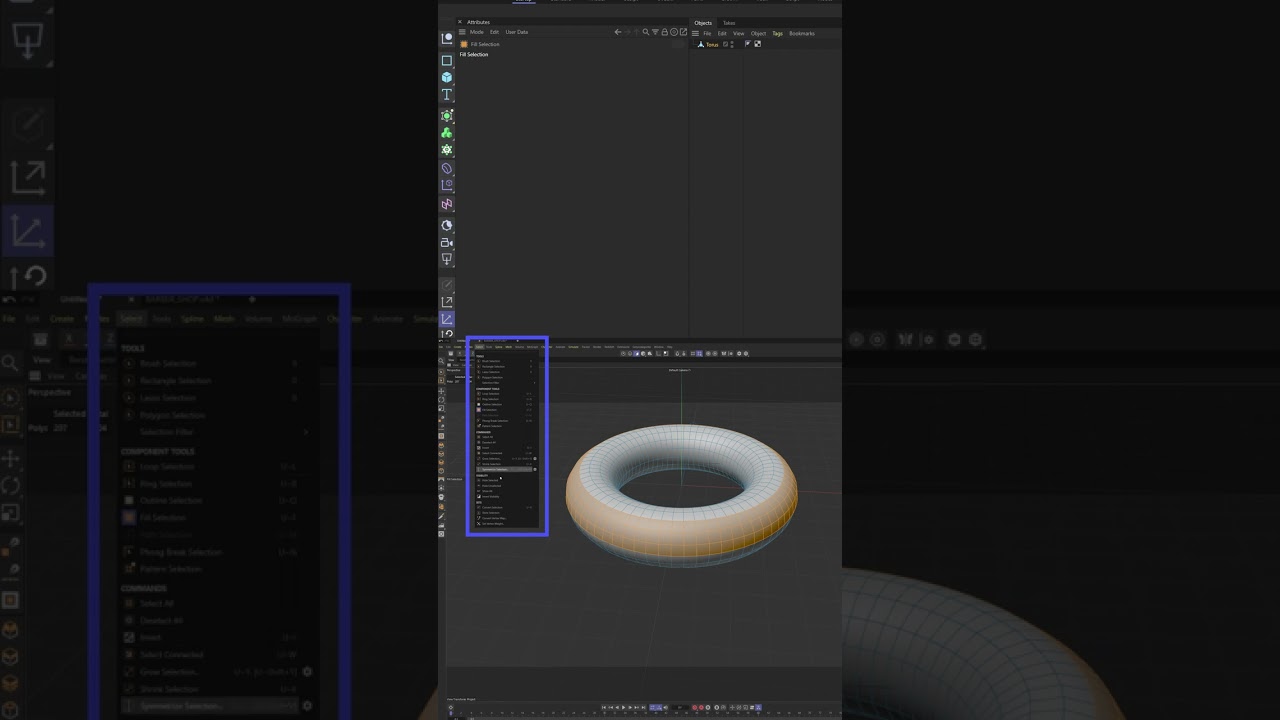Open the Objects manager View menu
1280x720 pixels.
739,33
